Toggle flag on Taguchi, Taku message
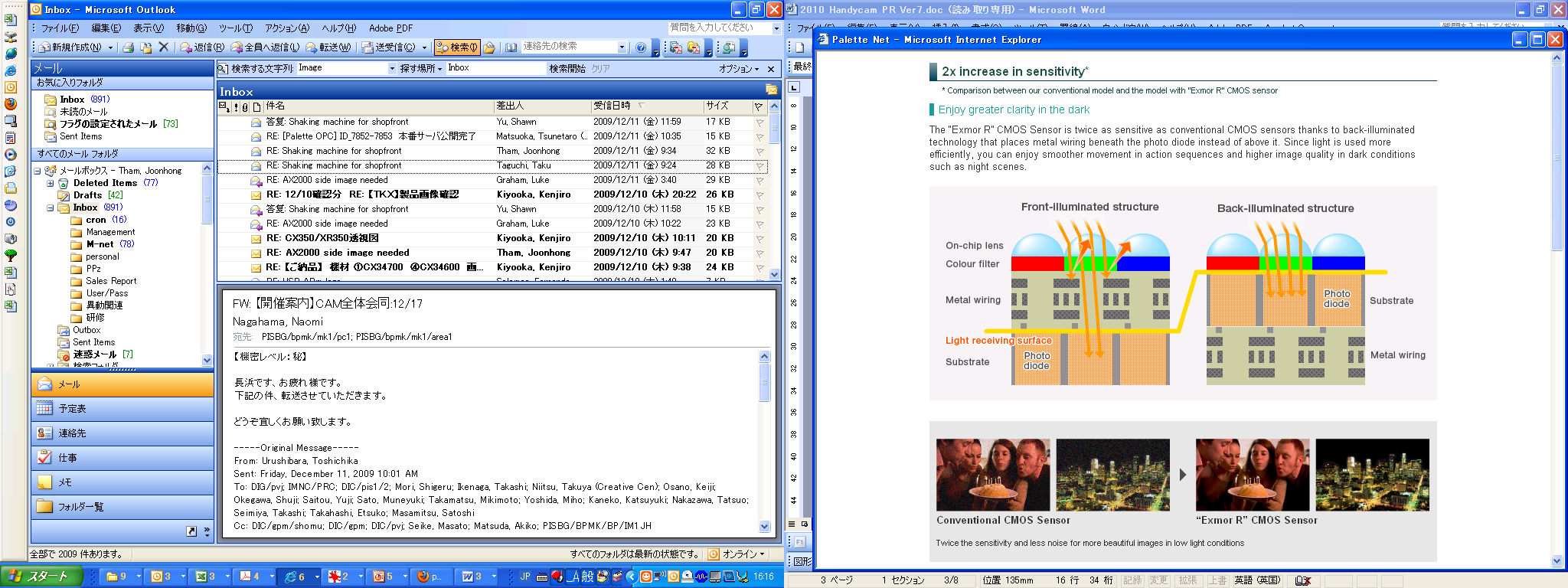The image size is (1568, 588). click(759, 166)
